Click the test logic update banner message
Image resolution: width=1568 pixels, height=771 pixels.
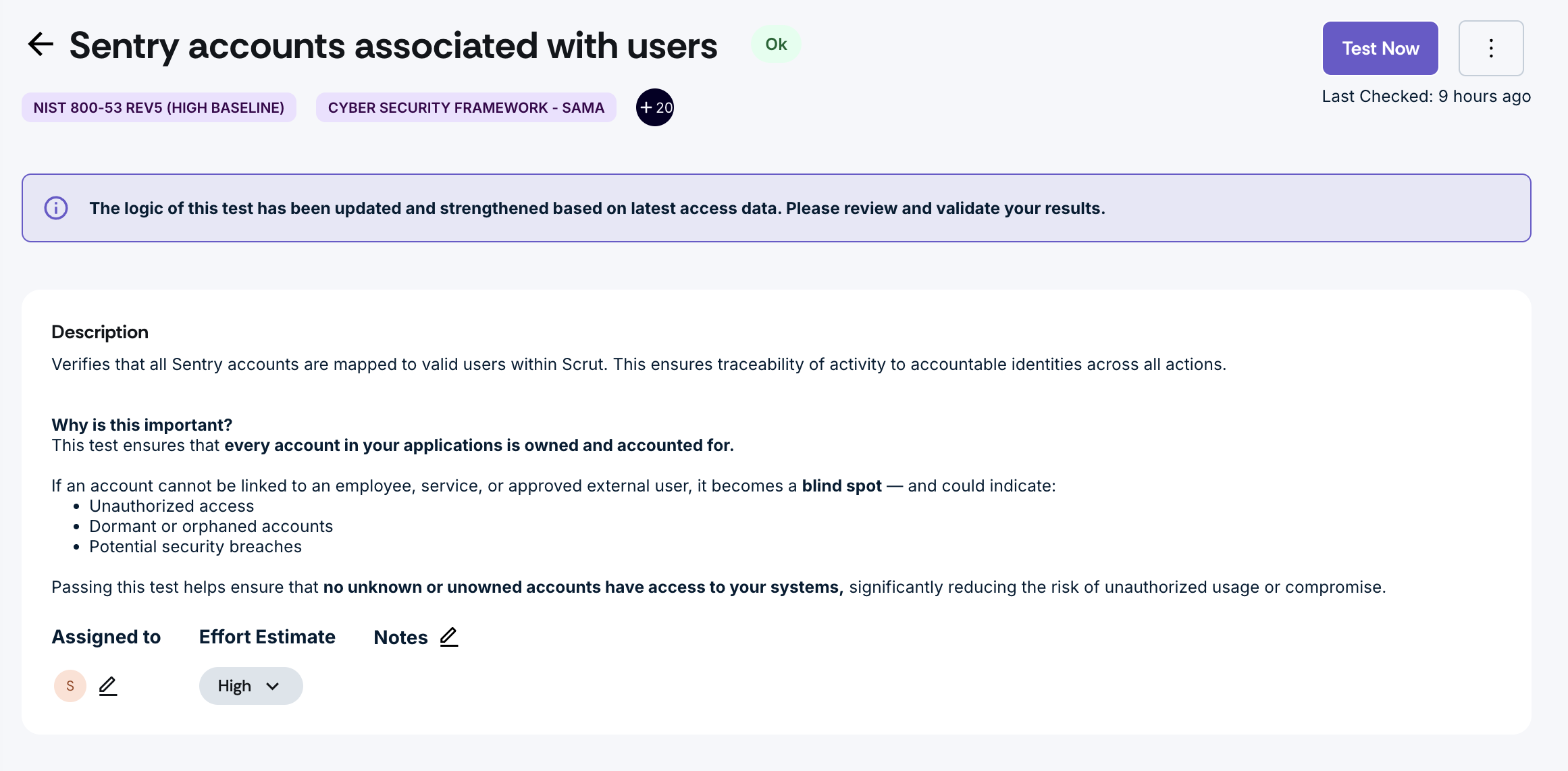(597, 208)
